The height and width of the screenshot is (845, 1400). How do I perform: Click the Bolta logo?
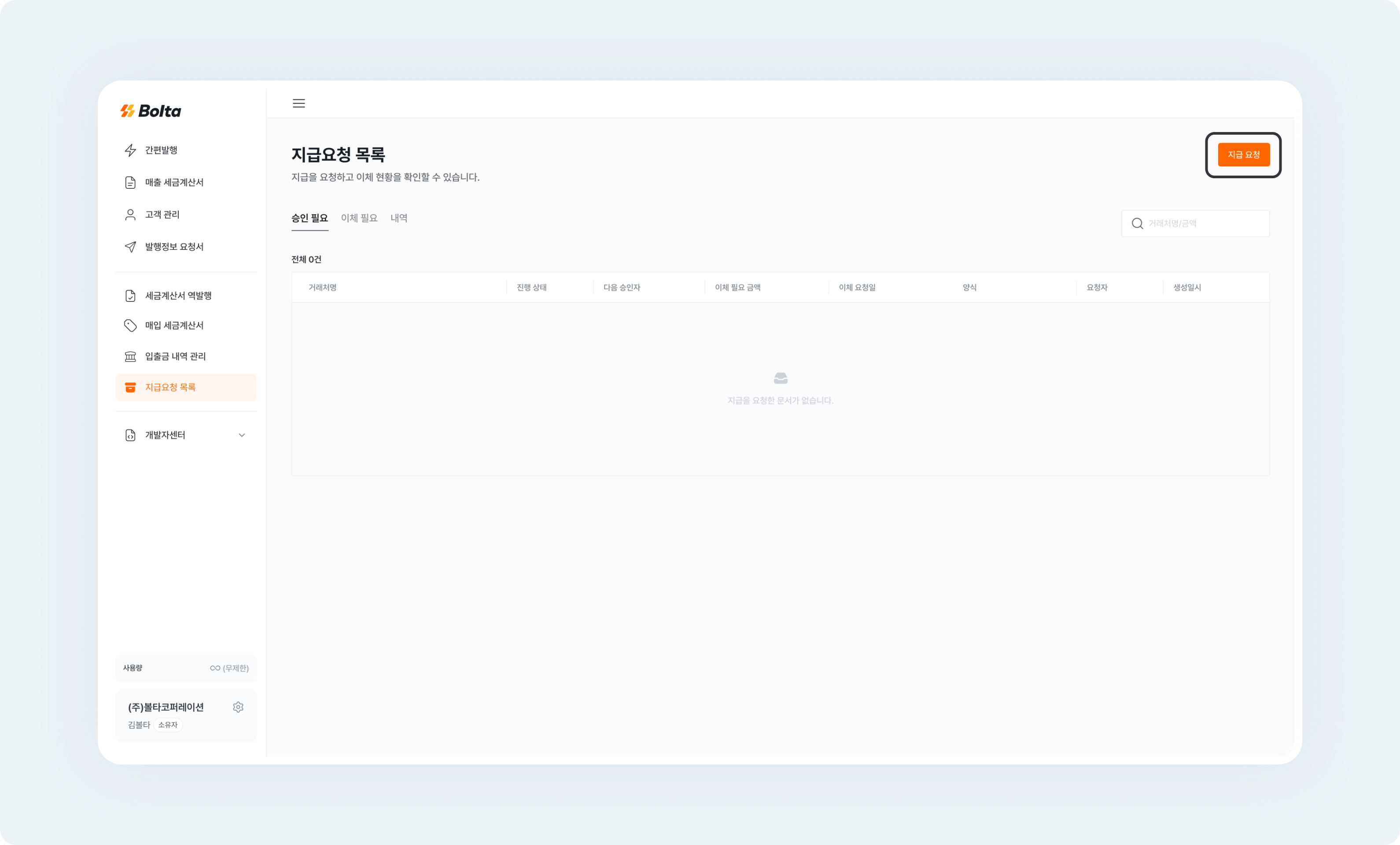pyautogui.click(x=150, y=111)
